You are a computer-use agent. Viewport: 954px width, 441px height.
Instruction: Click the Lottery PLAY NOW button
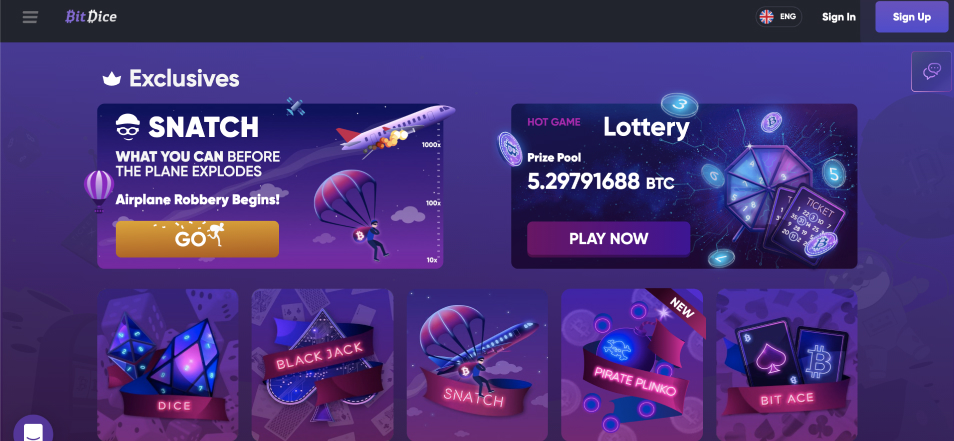pos(608,238)
